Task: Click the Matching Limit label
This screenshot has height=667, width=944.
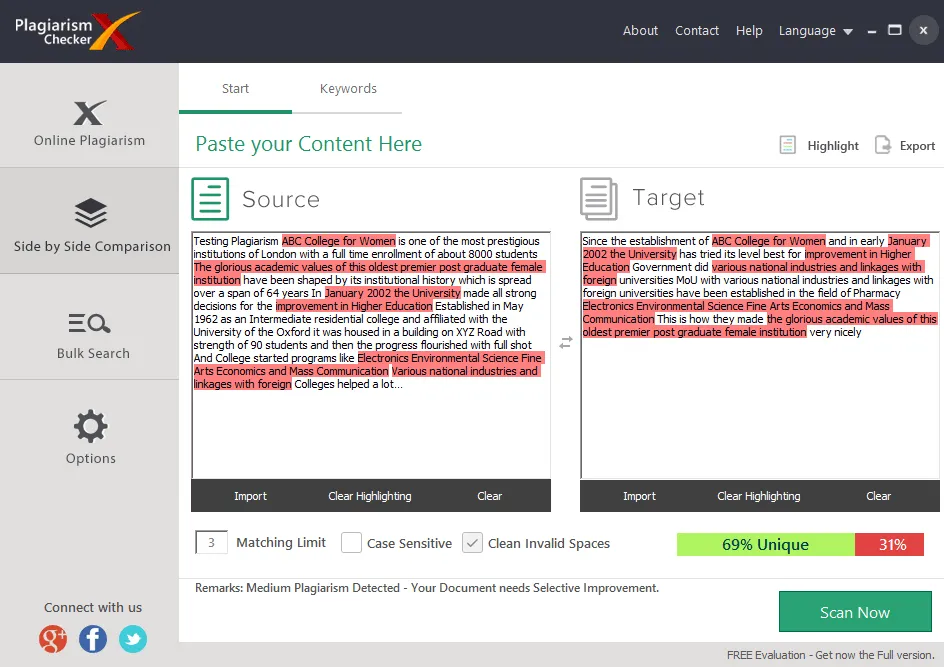Action: (281, 542)
